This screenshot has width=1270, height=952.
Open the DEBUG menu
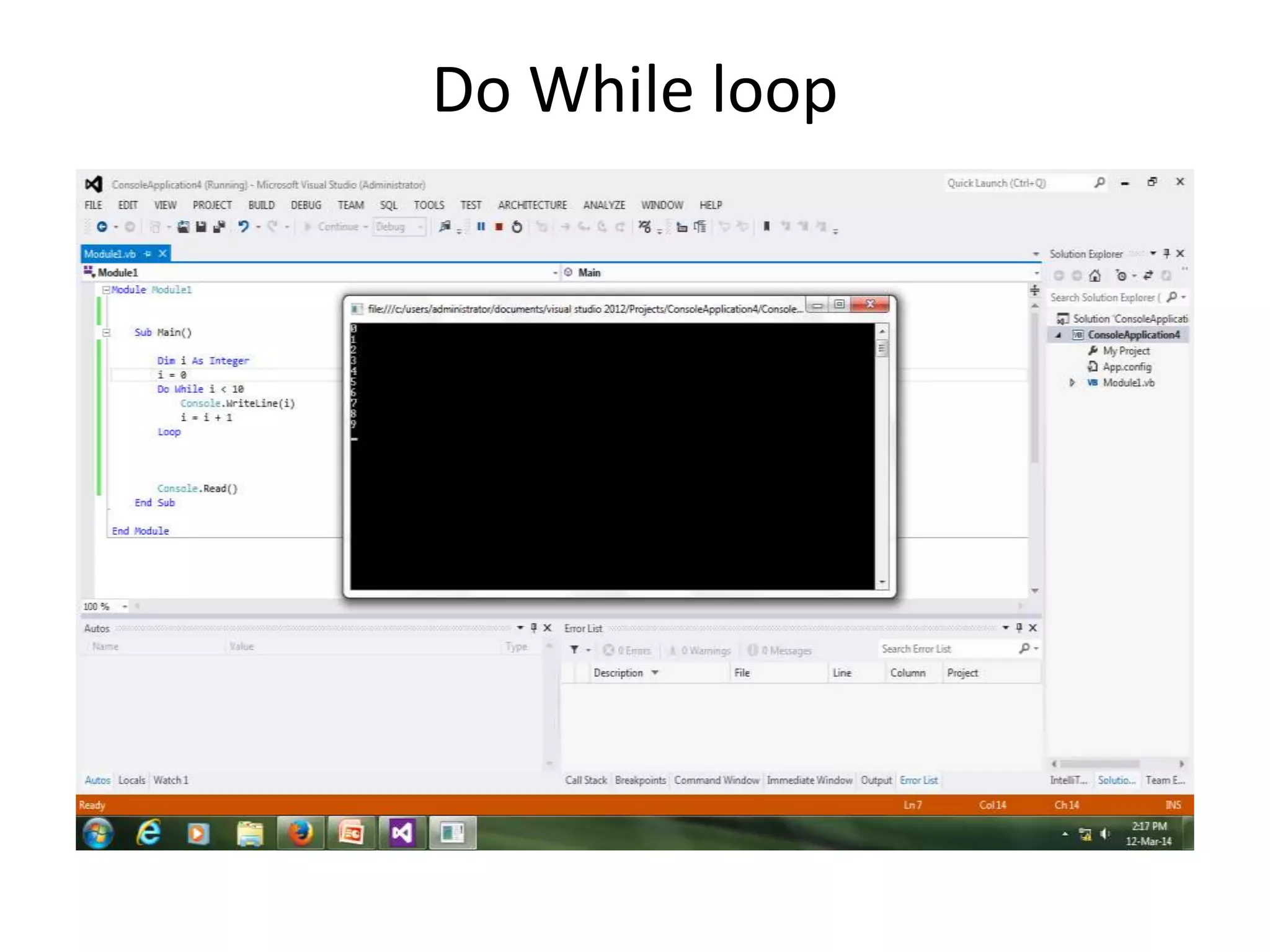point(306,205)
